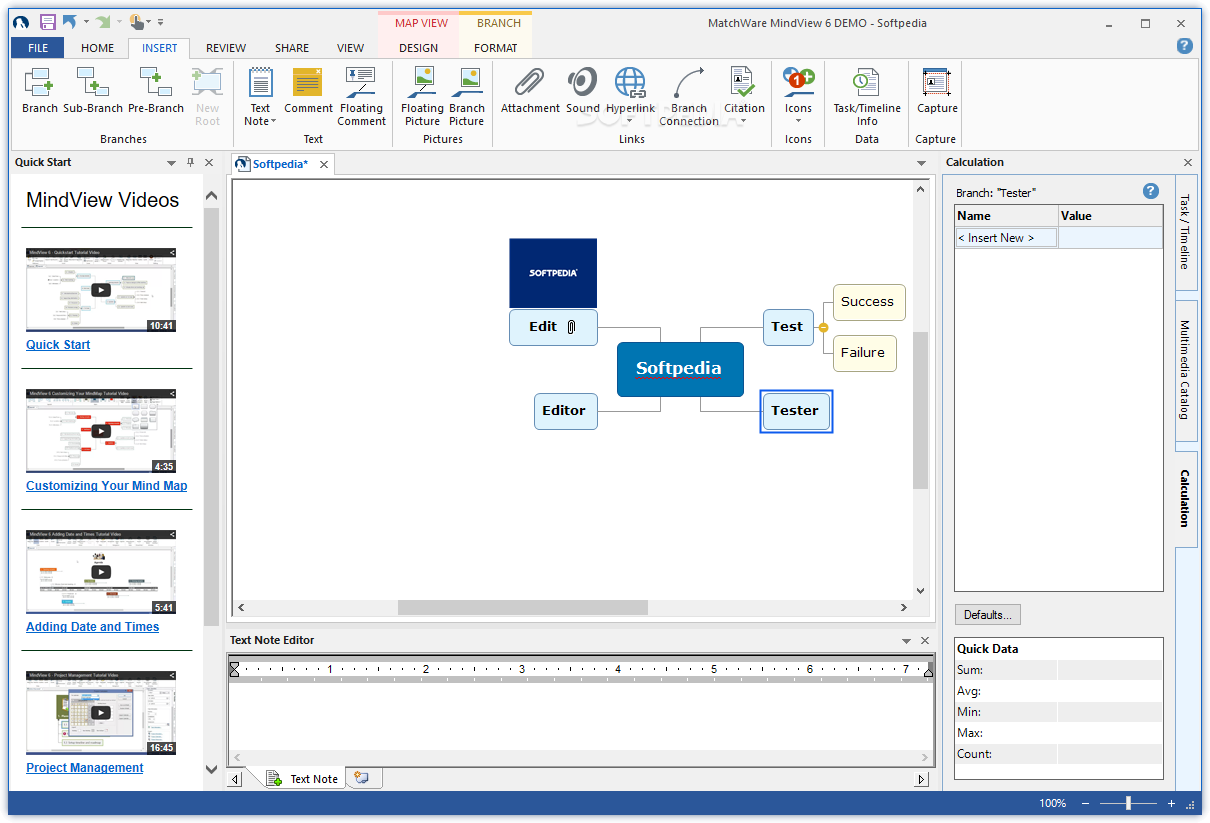
Task: Pin the Quick Start panel
Action: click(190, 162)
